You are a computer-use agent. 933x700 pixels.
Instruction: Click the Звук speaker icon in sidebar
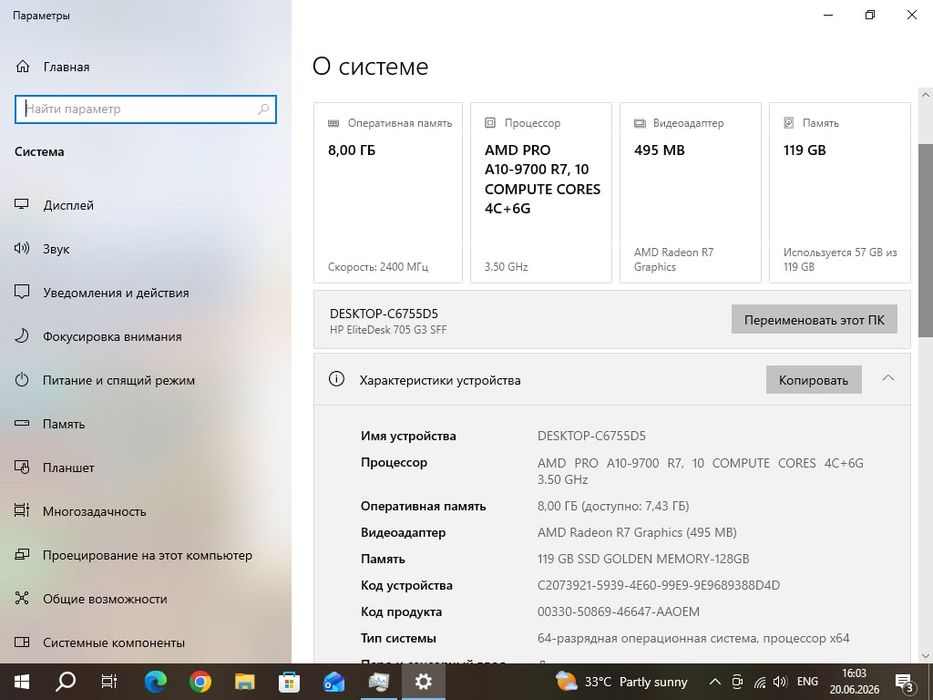pos(21,248)
